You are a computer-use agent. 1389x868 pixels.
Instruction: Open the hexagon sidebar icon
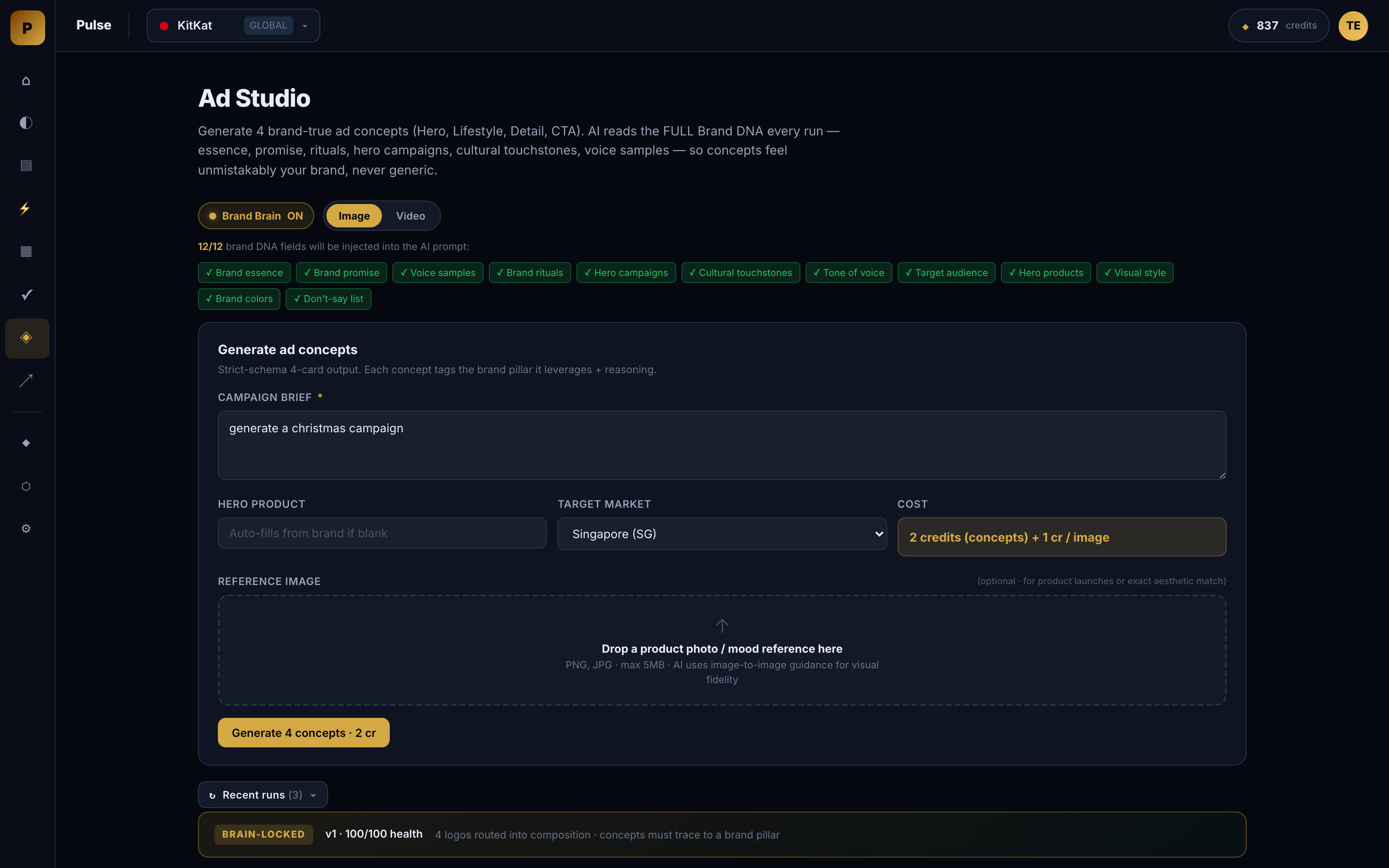pyautogui.click(x=26, y=486)
